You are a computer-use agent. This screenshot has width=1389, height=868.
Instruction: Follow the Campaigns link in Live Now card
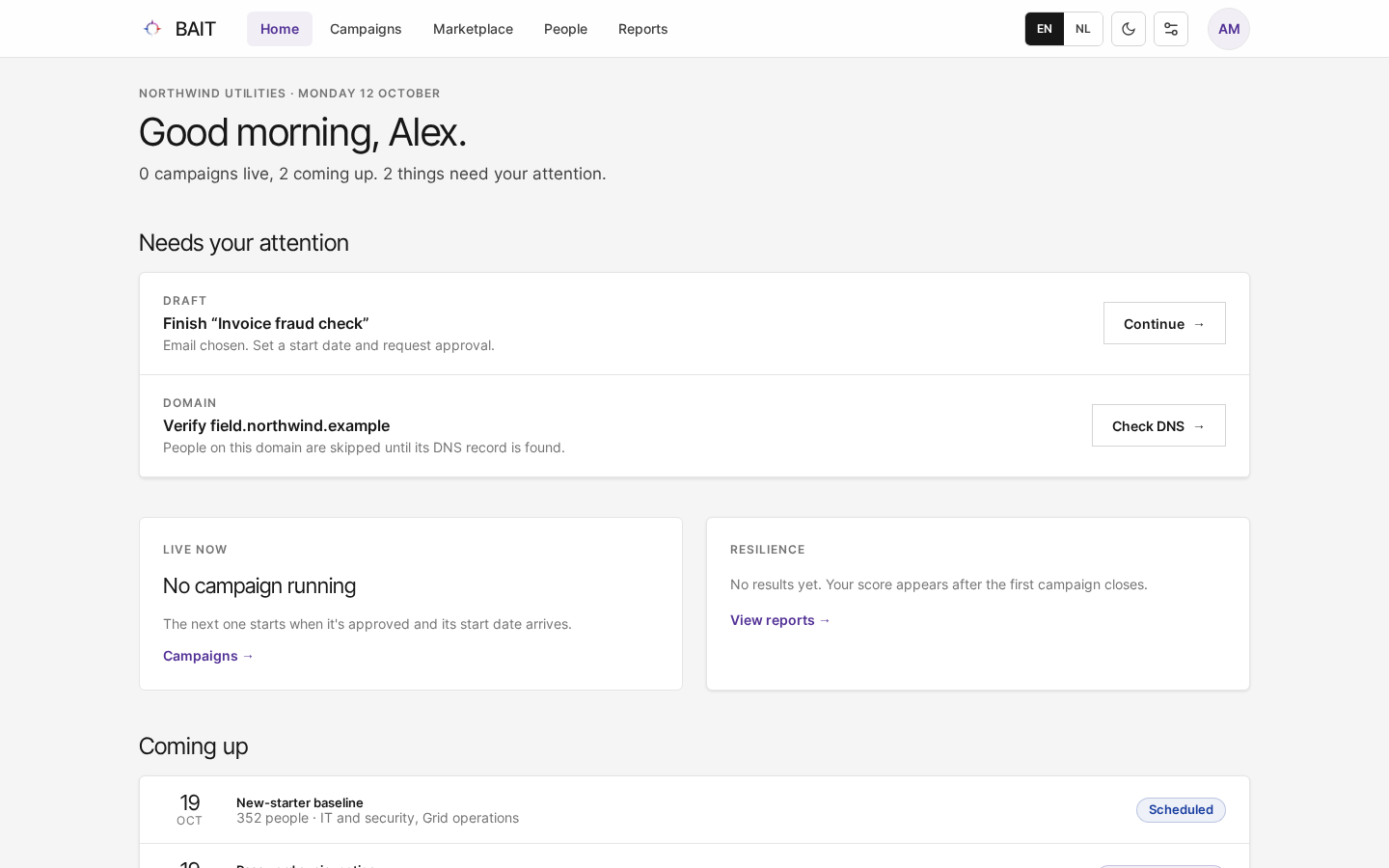[x=208, y=656]
